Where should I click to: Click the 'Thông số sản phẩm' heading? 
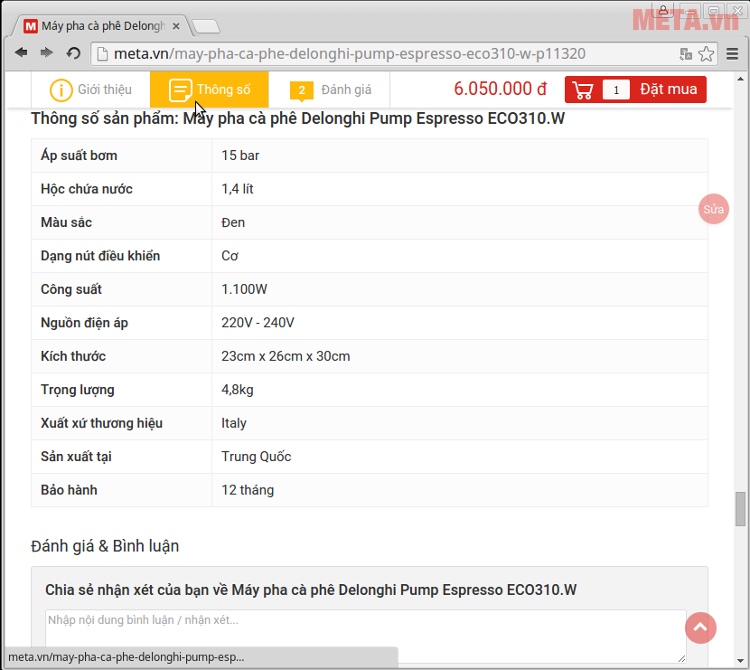[x=298, y=119]
